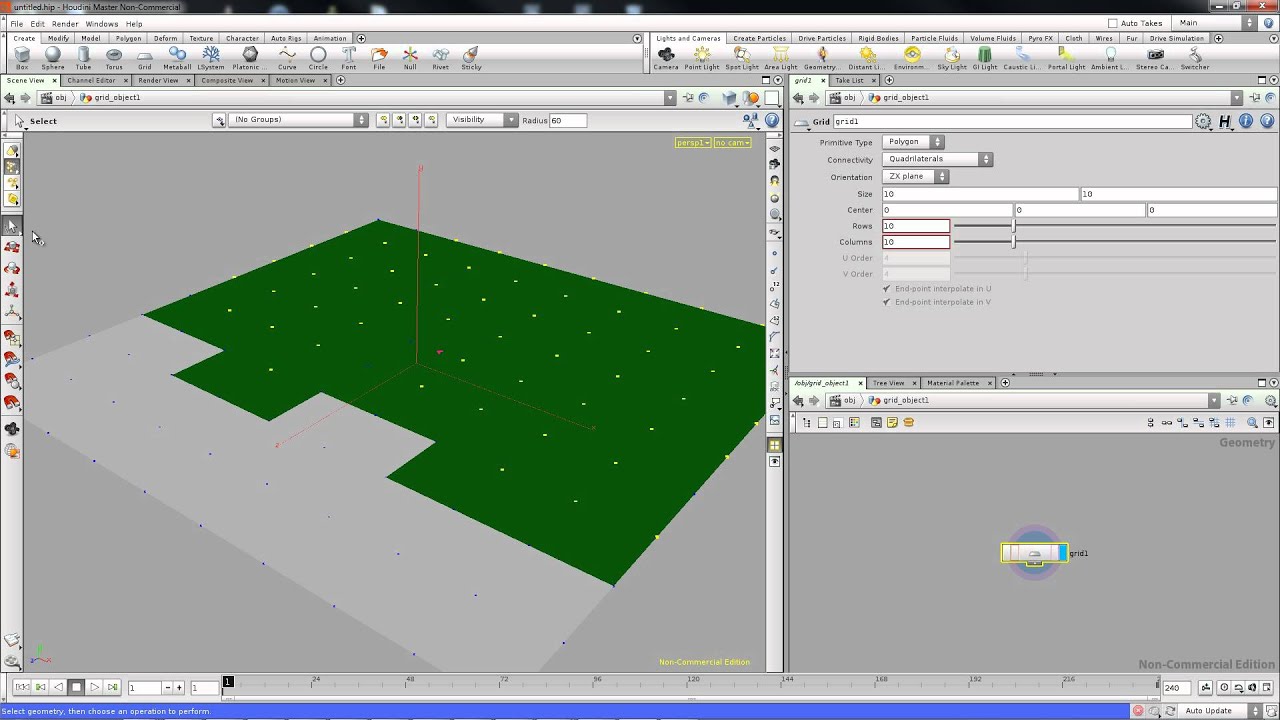Enable the Auto Takes checkbox
Image resolution: width=1280 pixels, height=720 pixels.
(x=1113, y=23)
